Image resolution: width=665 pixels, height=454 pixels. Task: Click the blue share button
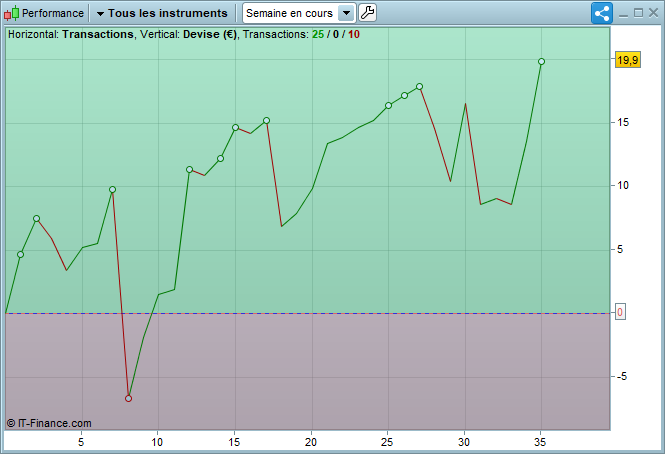(x=602, y=14)
